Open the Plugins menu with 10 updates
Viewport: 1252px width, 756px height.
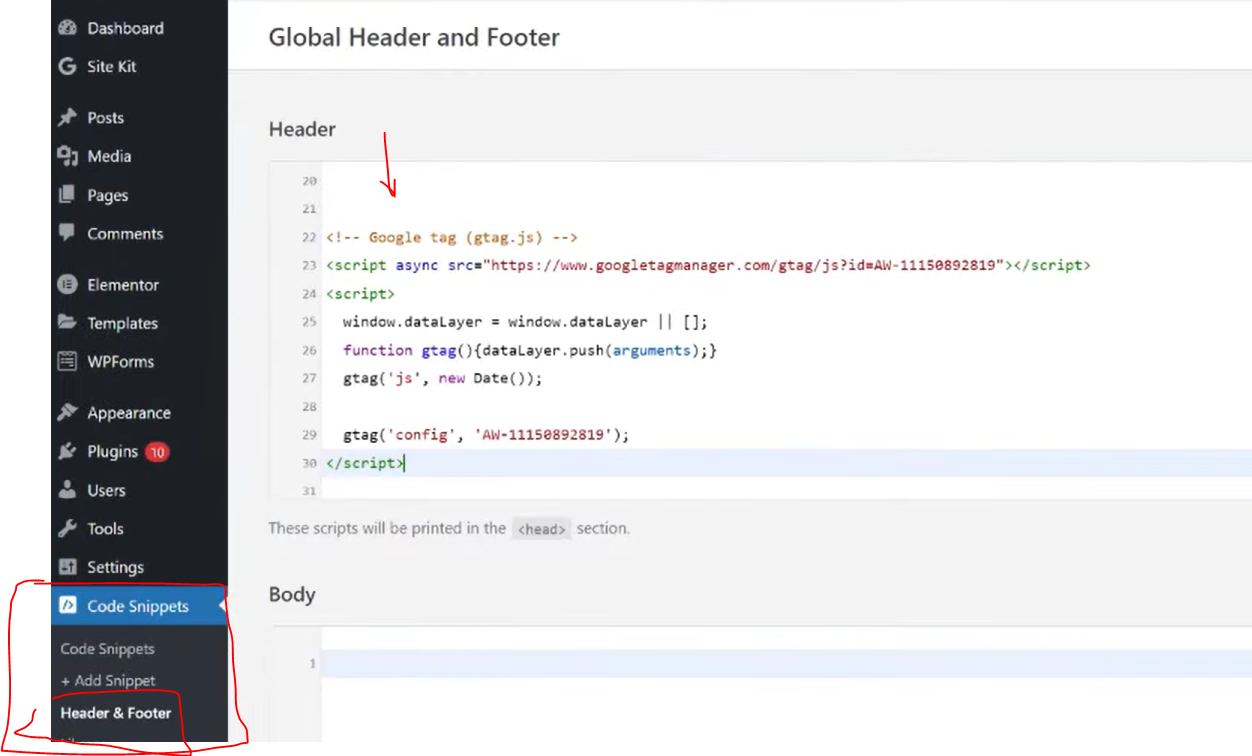(x=112, y=452)
